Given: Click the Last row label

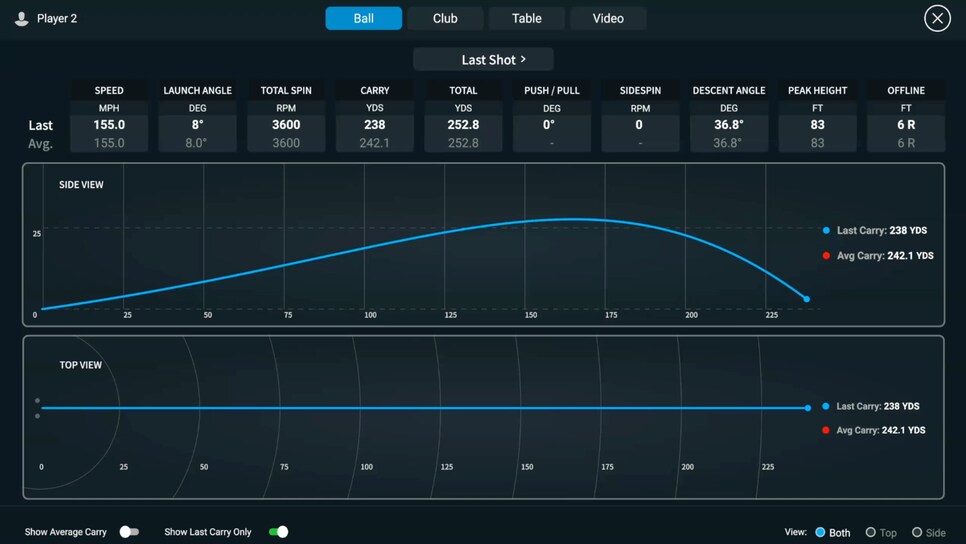Looking at the screenshot, I should (41, 126).
